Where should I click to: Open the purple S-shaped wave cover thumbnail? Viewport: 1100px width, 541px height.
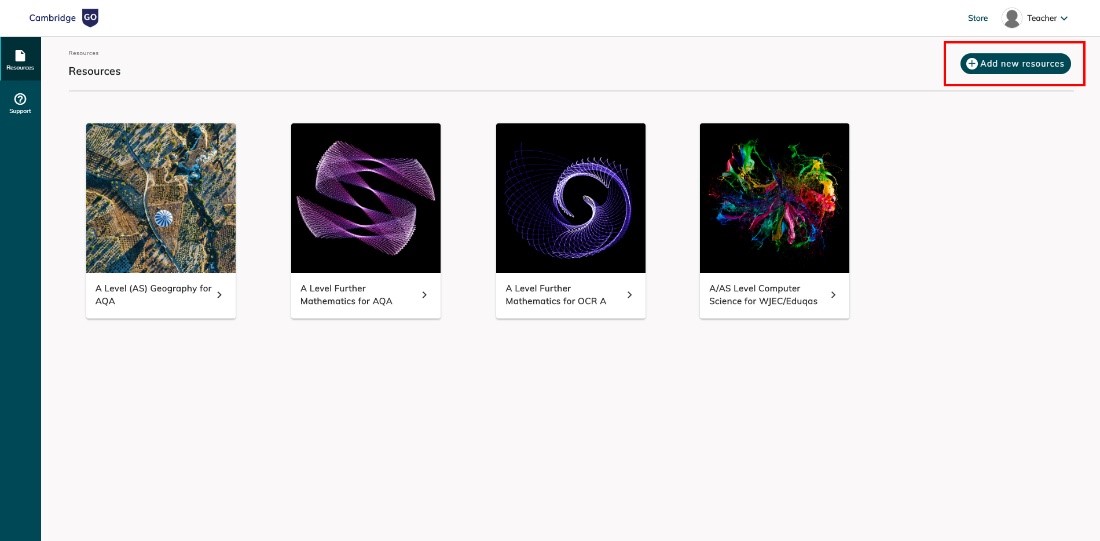click(365, 198)
